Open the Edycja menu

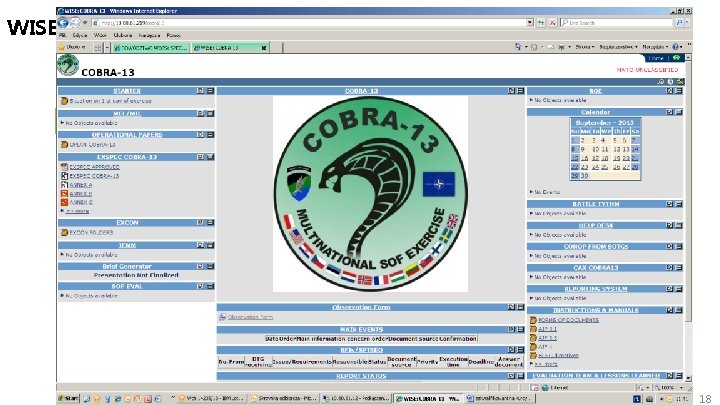pyautogui.click(x=80, y=35)
